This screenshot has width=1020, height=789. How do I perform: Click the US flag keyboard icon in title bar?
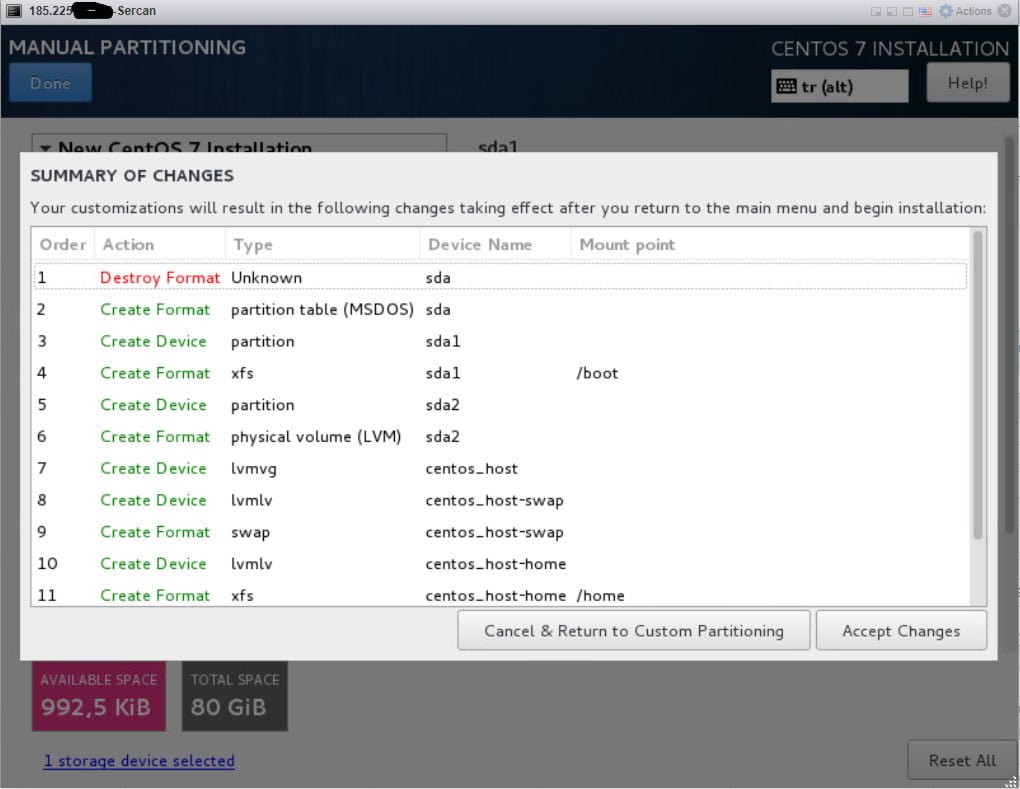point(925,12)
